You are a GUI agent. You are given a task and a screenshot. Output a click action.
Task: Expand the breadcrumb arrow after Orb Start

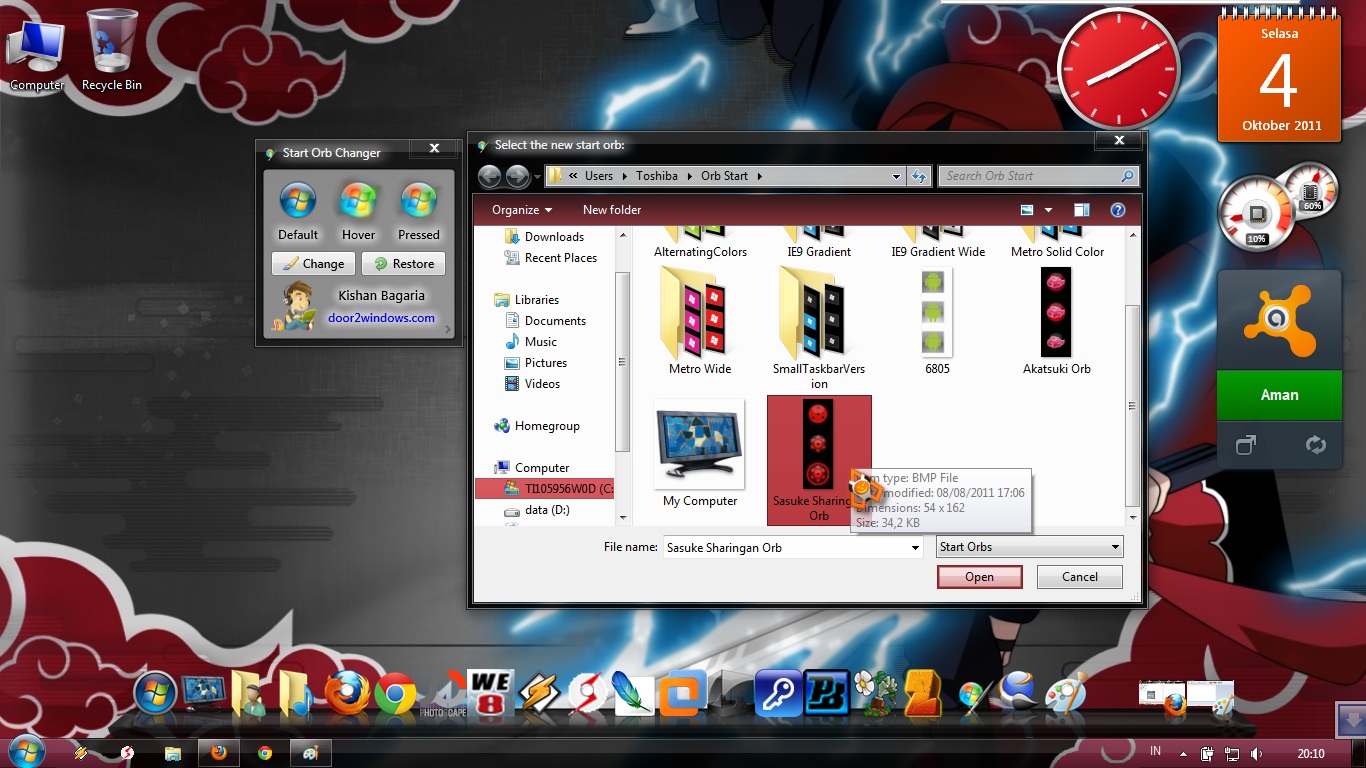(759, 176)
